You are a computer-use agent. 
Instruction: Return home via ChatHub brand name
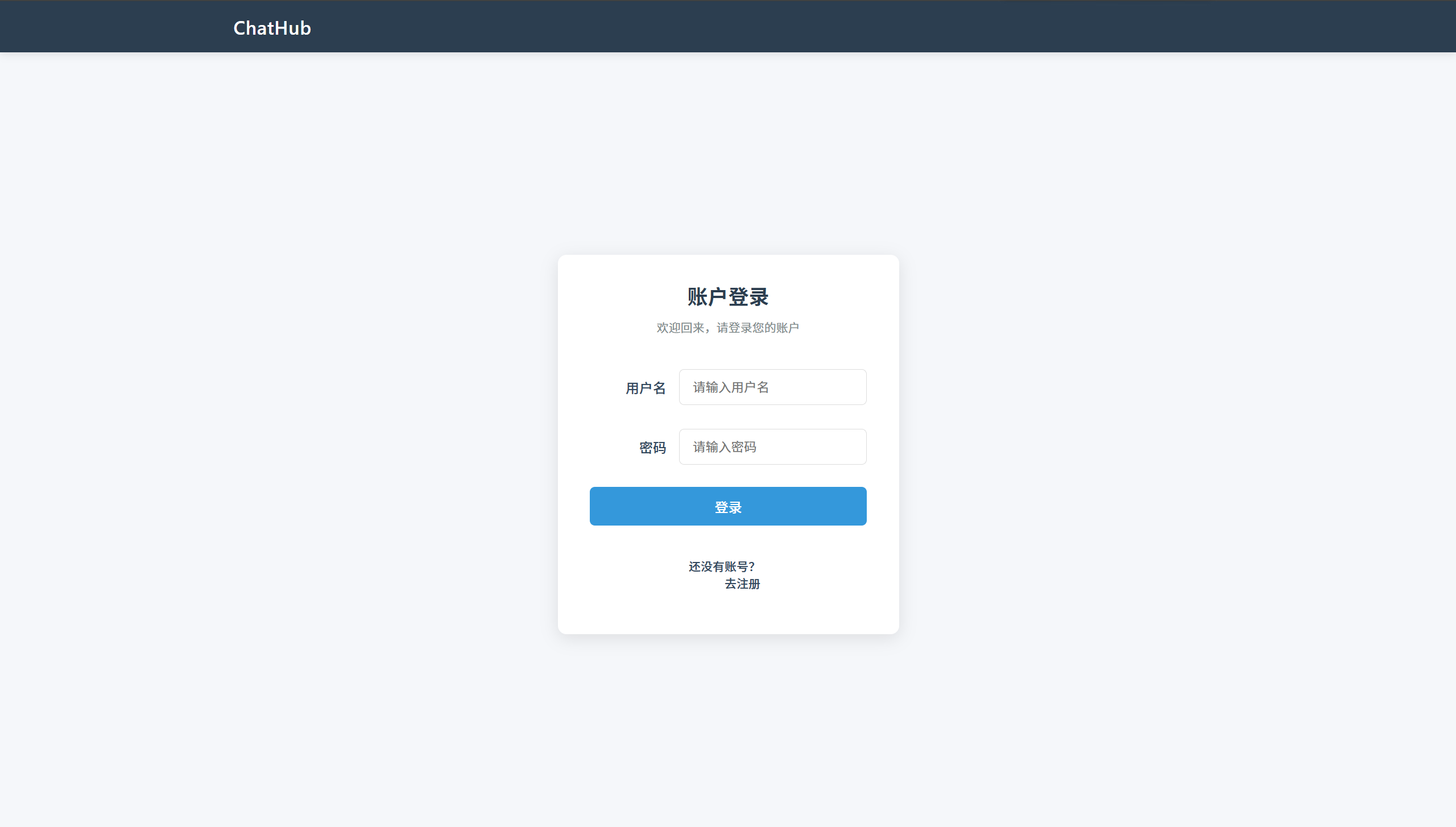point(272,28)
